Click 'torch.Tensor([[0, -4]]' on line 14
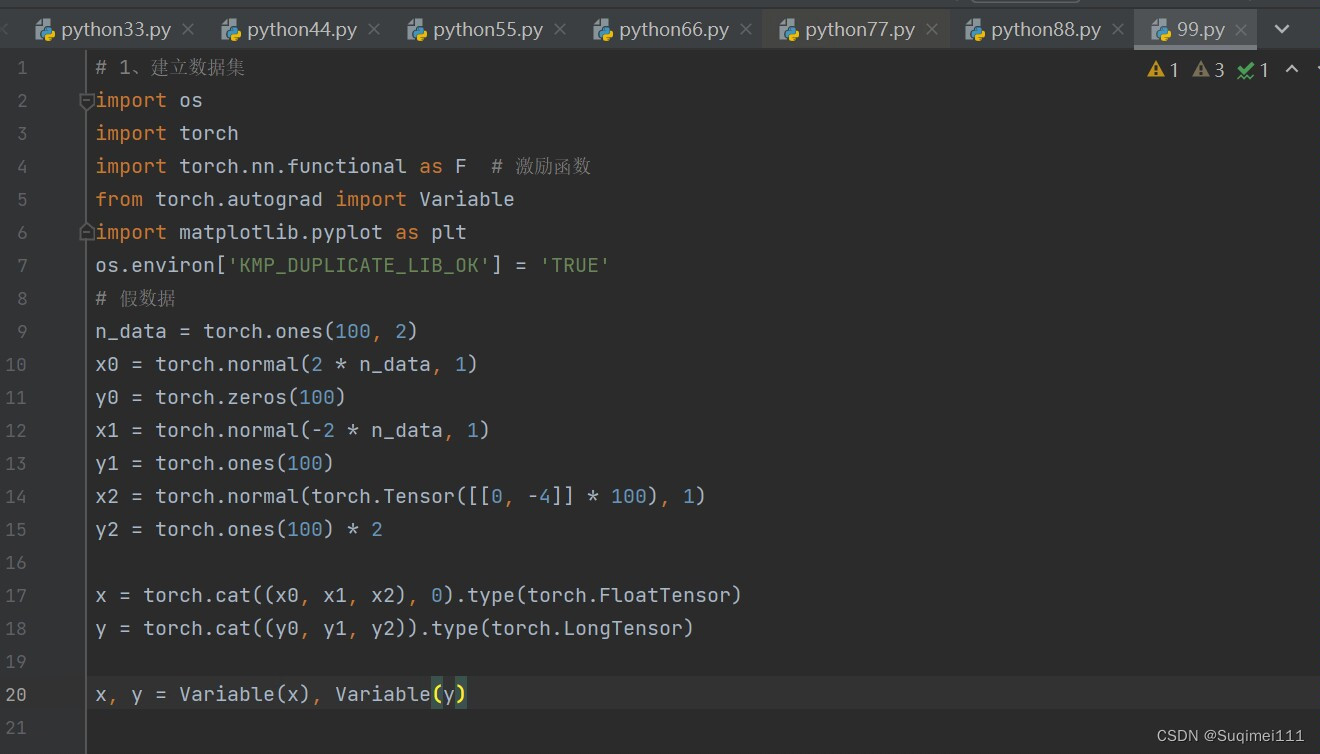Screen dimensions: 1320x754 [x=443, y=496]
